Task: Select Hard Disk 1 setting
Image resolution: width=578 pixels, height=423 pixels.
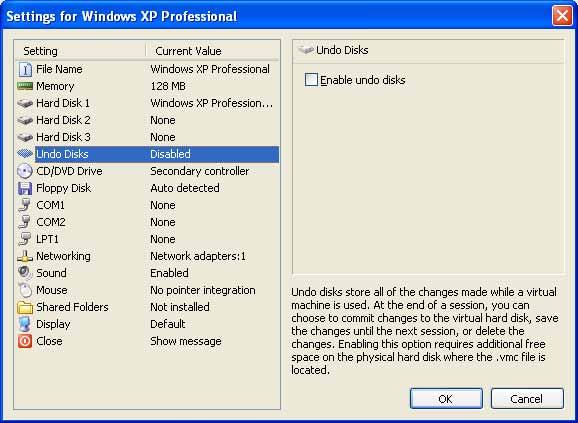Action: tap(147, 103)
